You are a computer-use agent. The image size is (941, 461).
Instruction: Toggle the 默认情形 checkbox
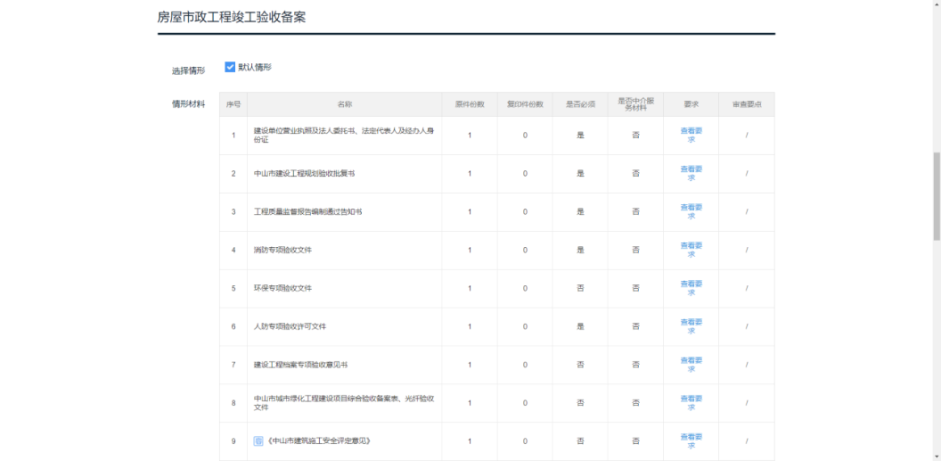(x=230, y=67)
